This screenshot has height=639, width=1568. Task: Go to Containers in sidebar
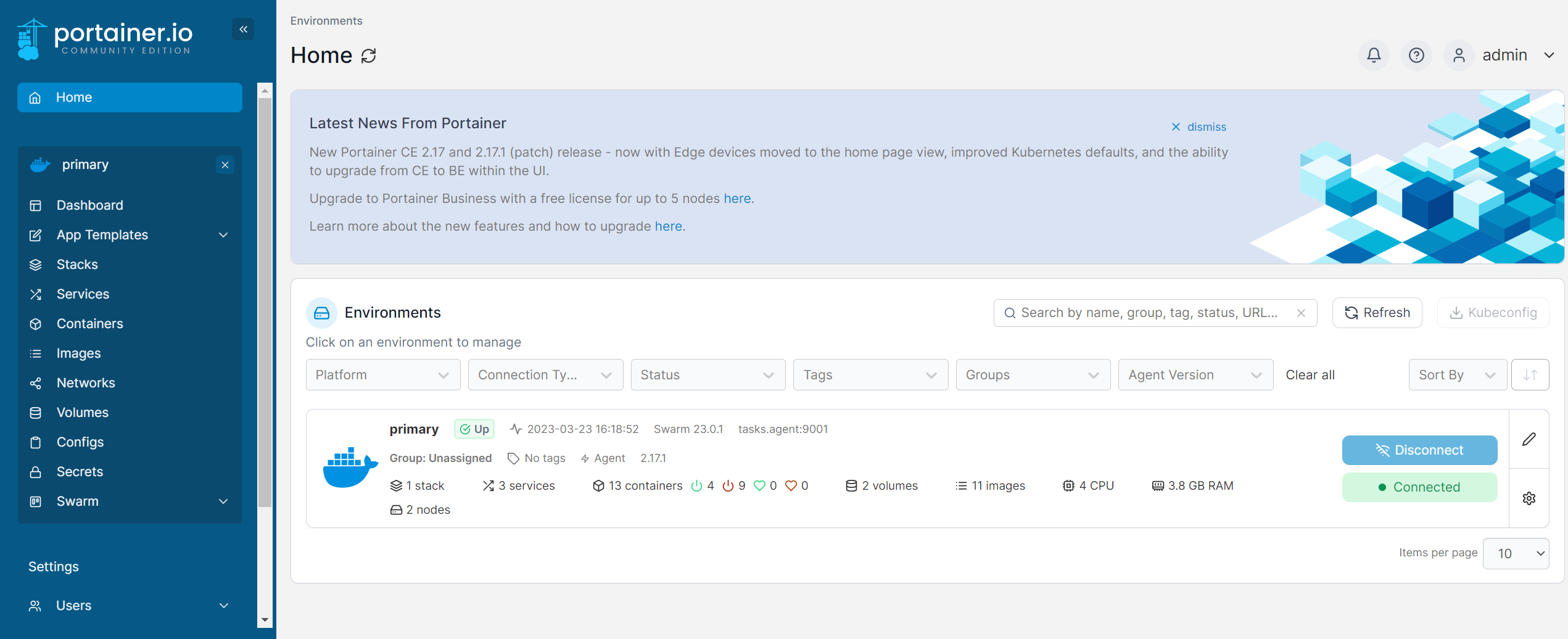[89, 324]
